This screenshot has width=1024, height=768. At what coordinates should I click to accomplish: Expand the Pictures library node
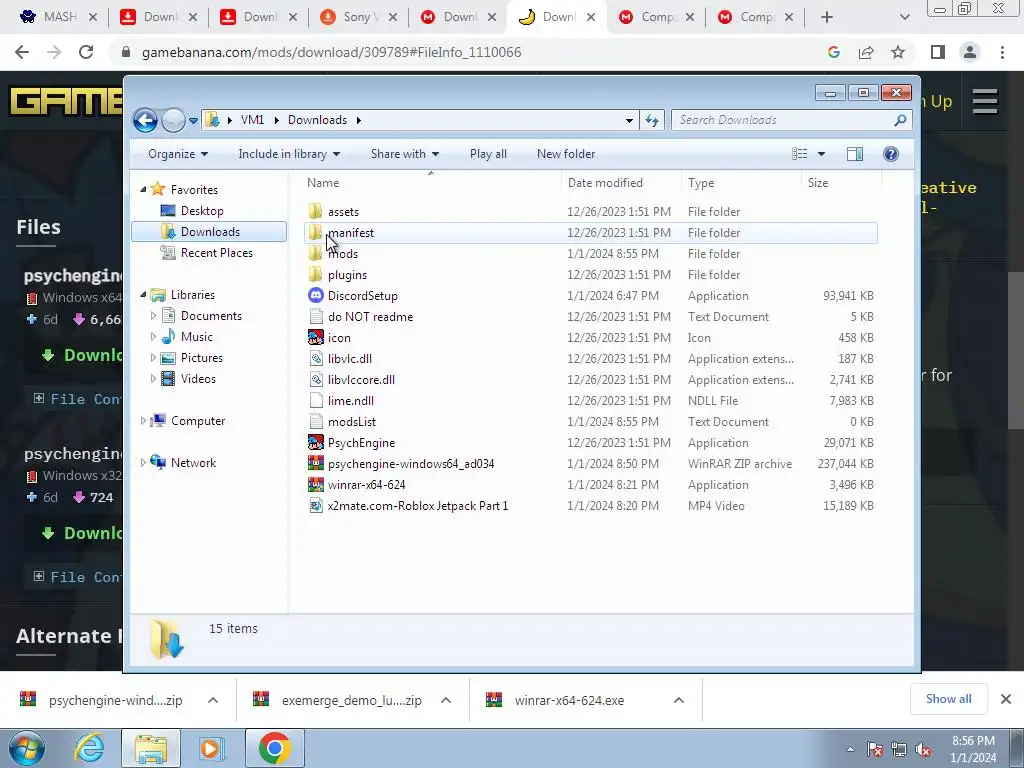(153, 358)
